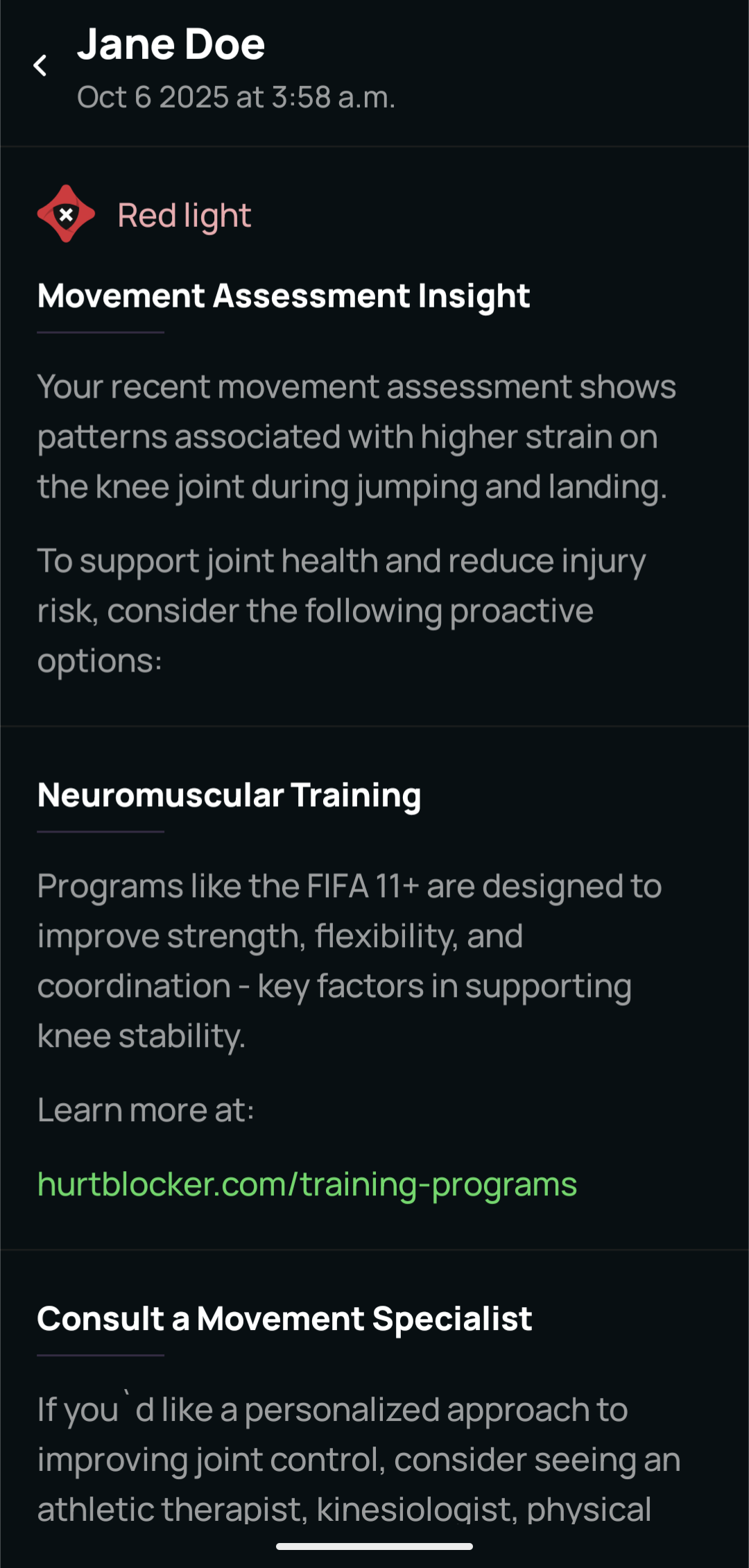
Task: Click the "Movement Assessment Insight" heading
Action: [x=284, y=296]
